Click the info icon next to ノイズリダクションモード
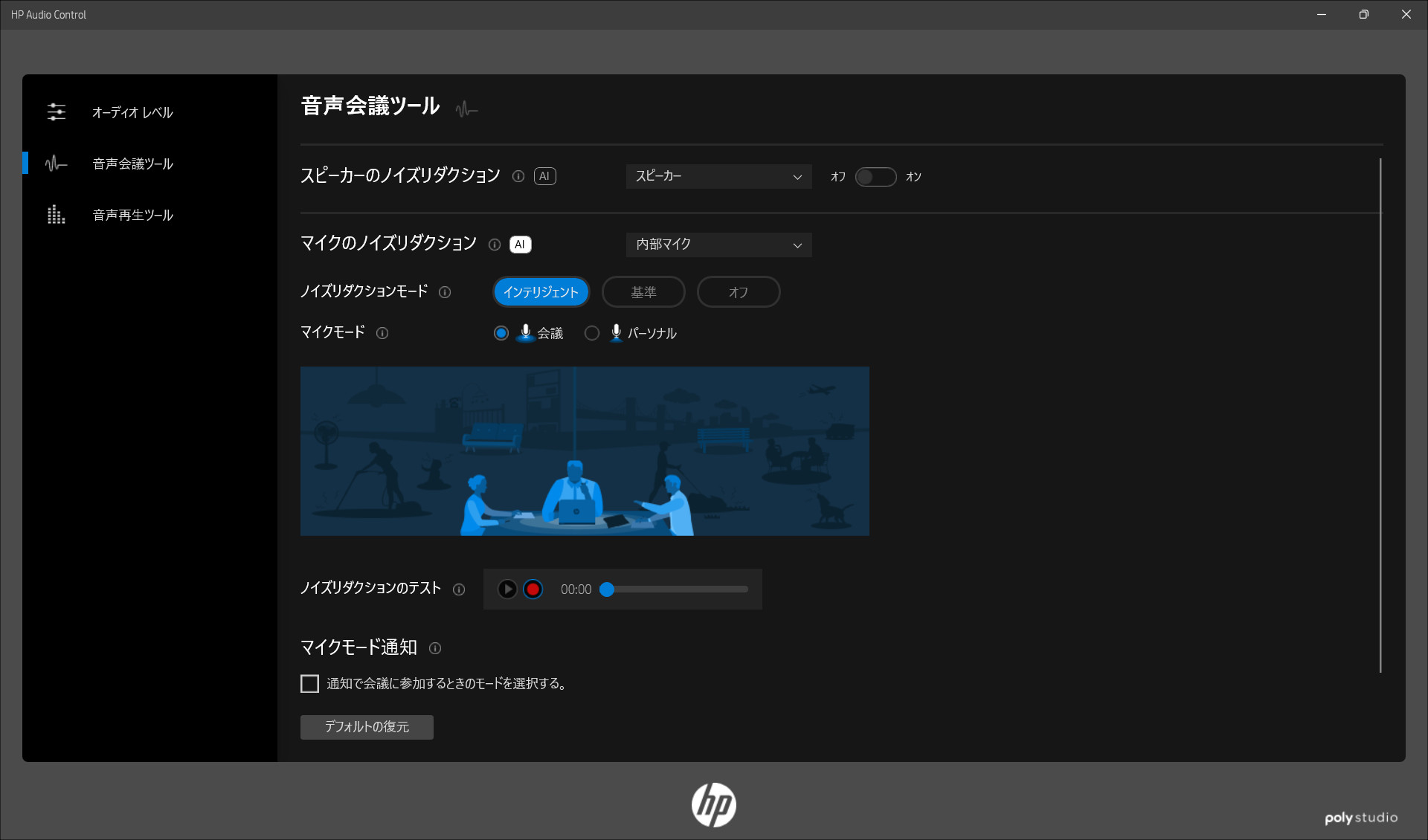The height and width of the screenshot is (840, 1428). (x=445, y=292)
